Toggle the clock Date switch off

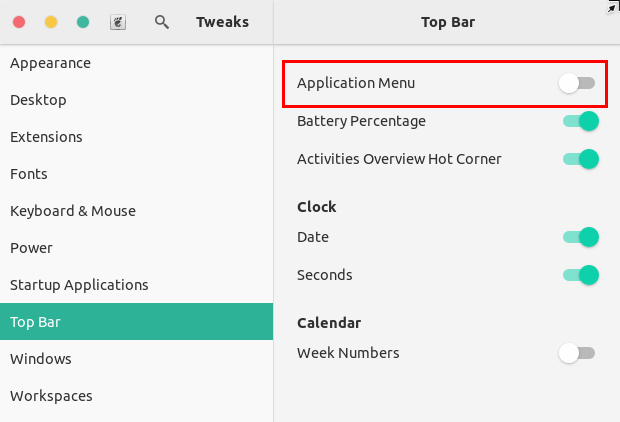click(580, 238)
